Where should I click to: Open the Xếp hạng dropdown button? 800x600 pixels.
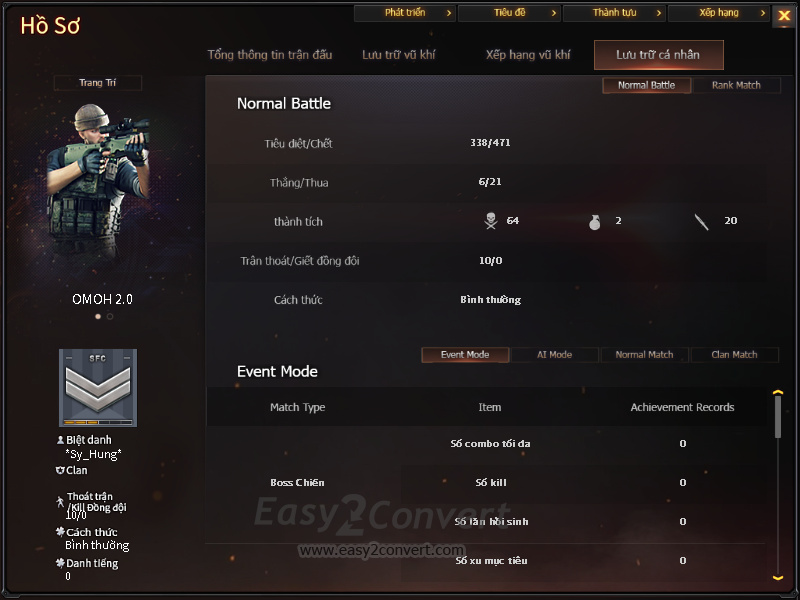[x=719, y=13]
